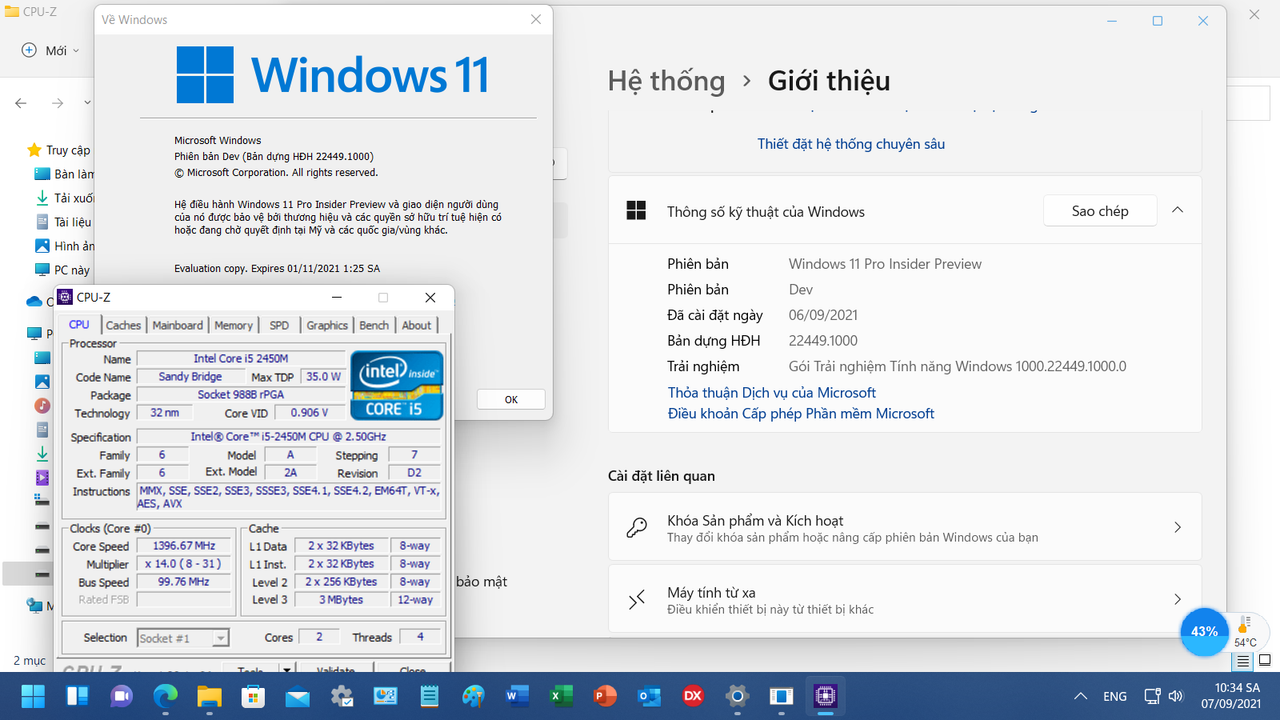Switch to CPU-Z in taskbar

coord(825,696)
